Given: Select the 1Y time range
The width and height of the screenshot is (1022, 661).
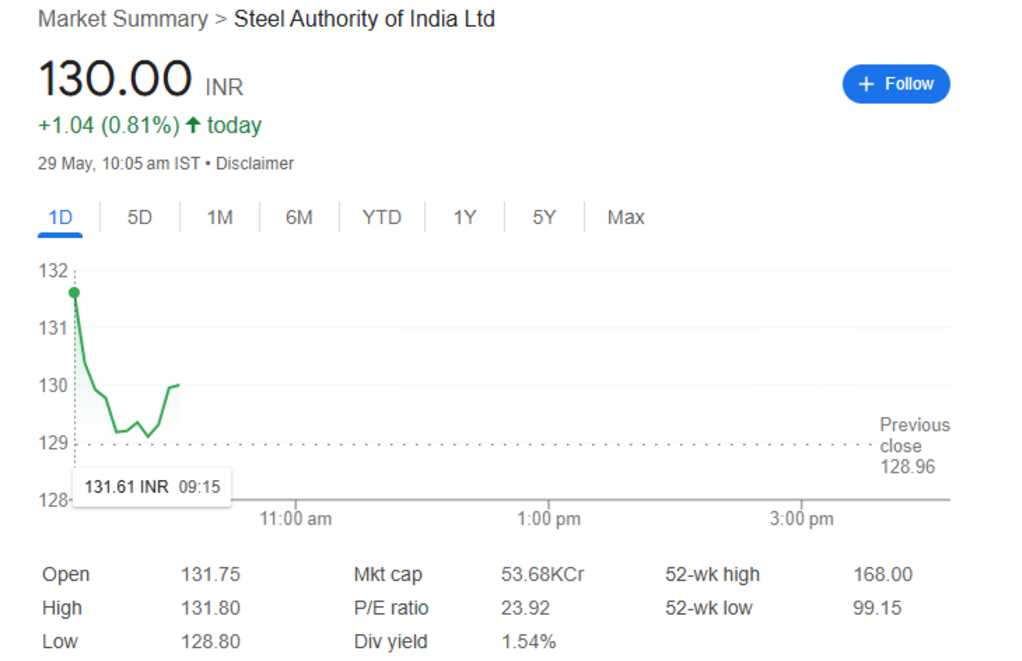Looking at the screenshot, I should coord(463,216).
